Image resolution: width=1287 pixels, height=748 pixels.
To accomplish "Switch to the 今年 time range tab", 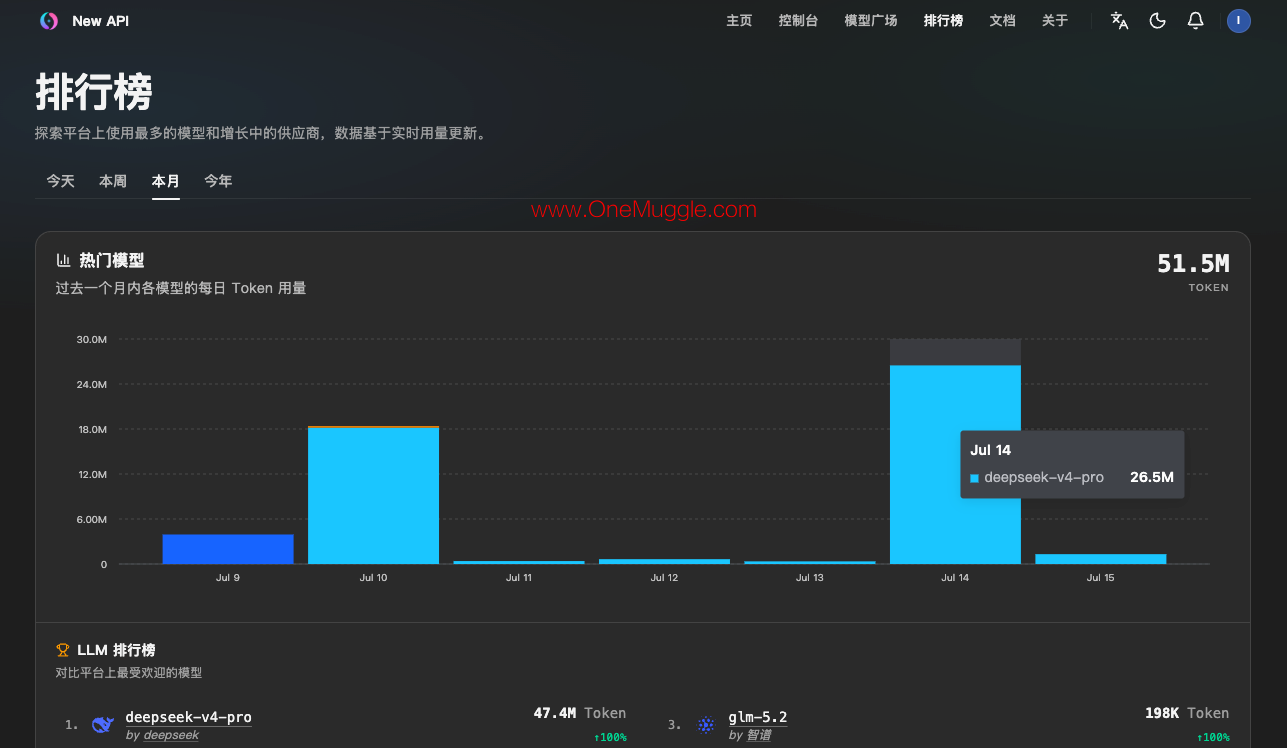I will pos(218,181).
